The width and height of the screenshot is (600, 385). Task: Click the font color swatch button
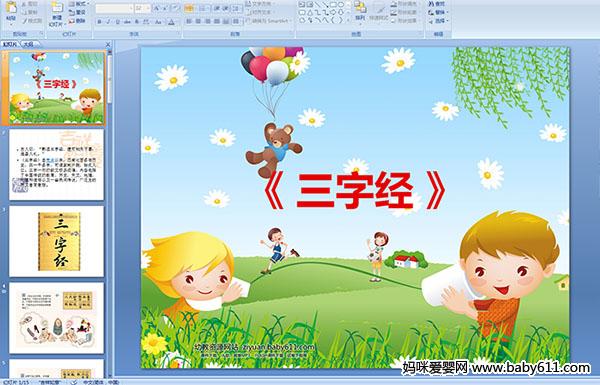click(x=171, y=22)
